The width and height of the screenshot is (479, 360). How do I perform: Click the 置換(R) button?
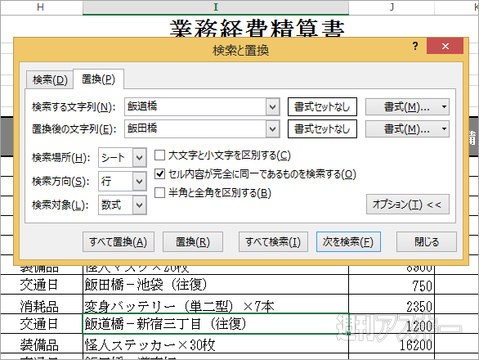pos(193,242)
